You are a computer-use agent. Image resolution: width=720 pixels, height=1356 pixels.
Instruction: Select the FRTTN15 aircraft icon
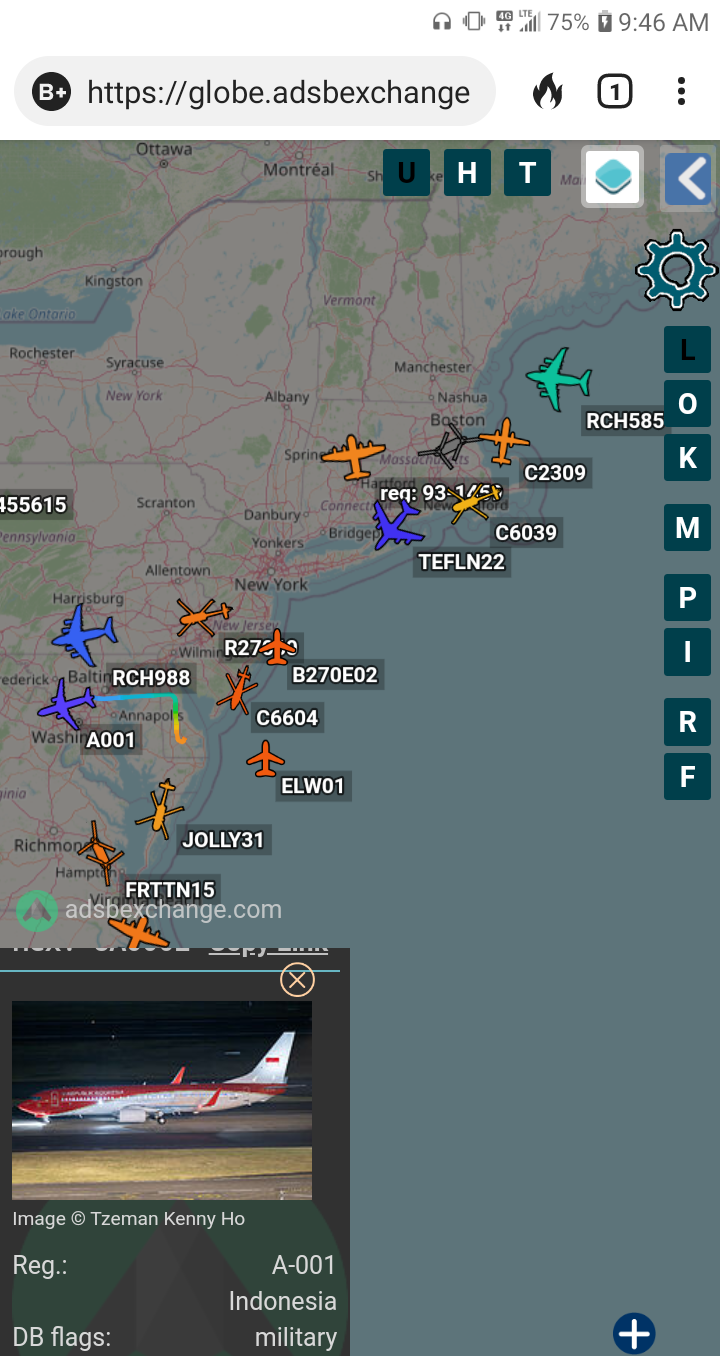[x=101, y=852]
